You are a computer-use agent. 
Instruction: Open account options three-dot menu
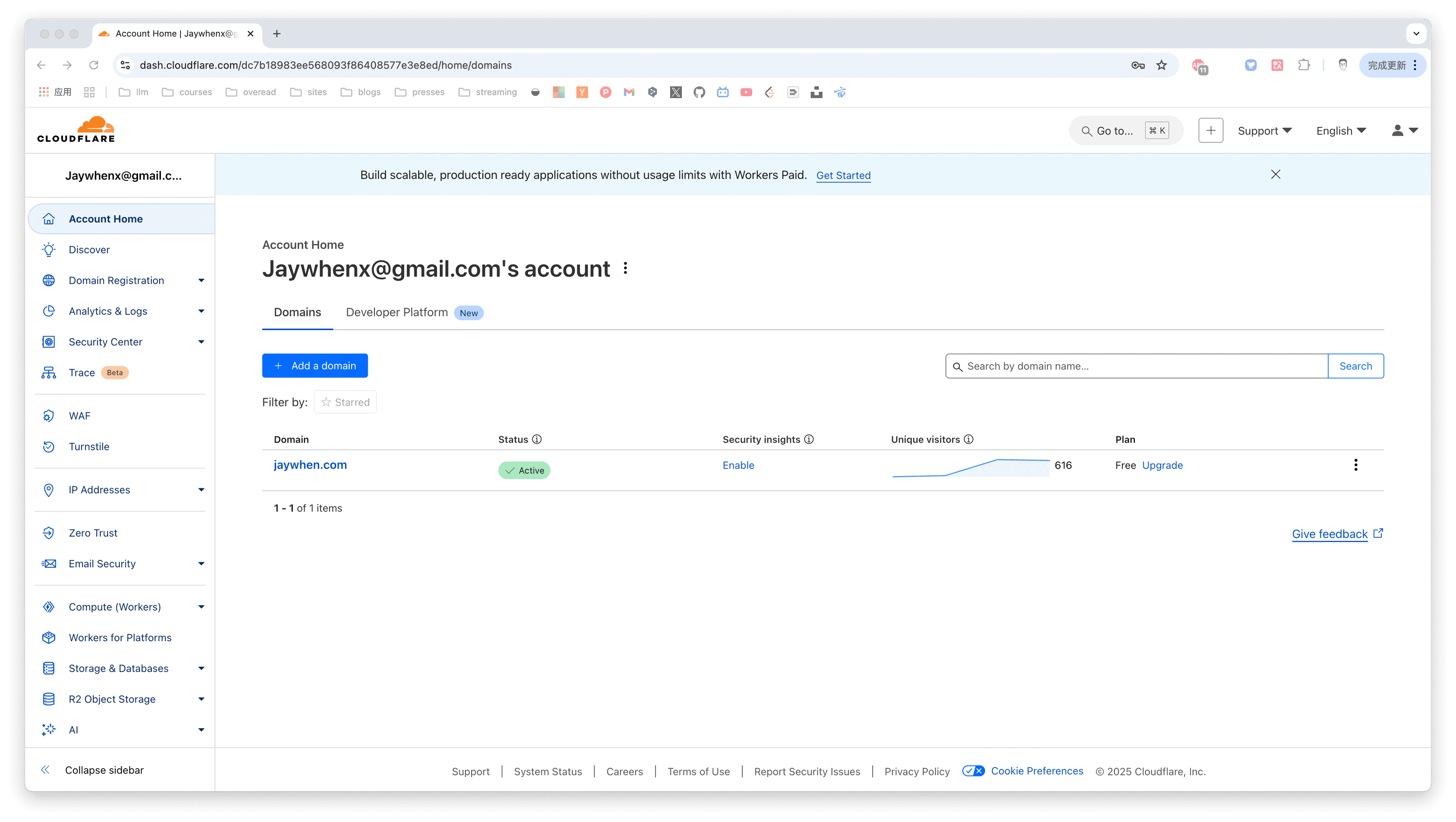click(x=625, y=268)
